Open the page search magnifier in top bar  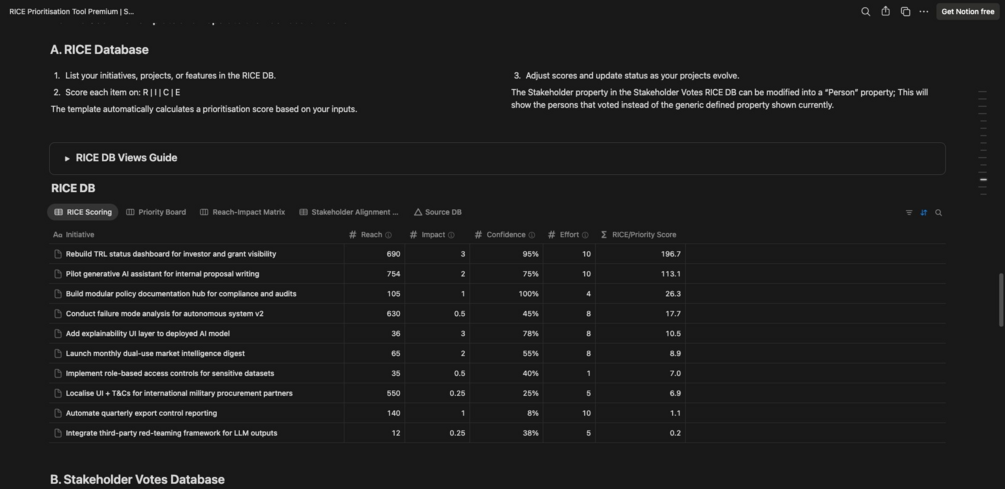point(866,12)
